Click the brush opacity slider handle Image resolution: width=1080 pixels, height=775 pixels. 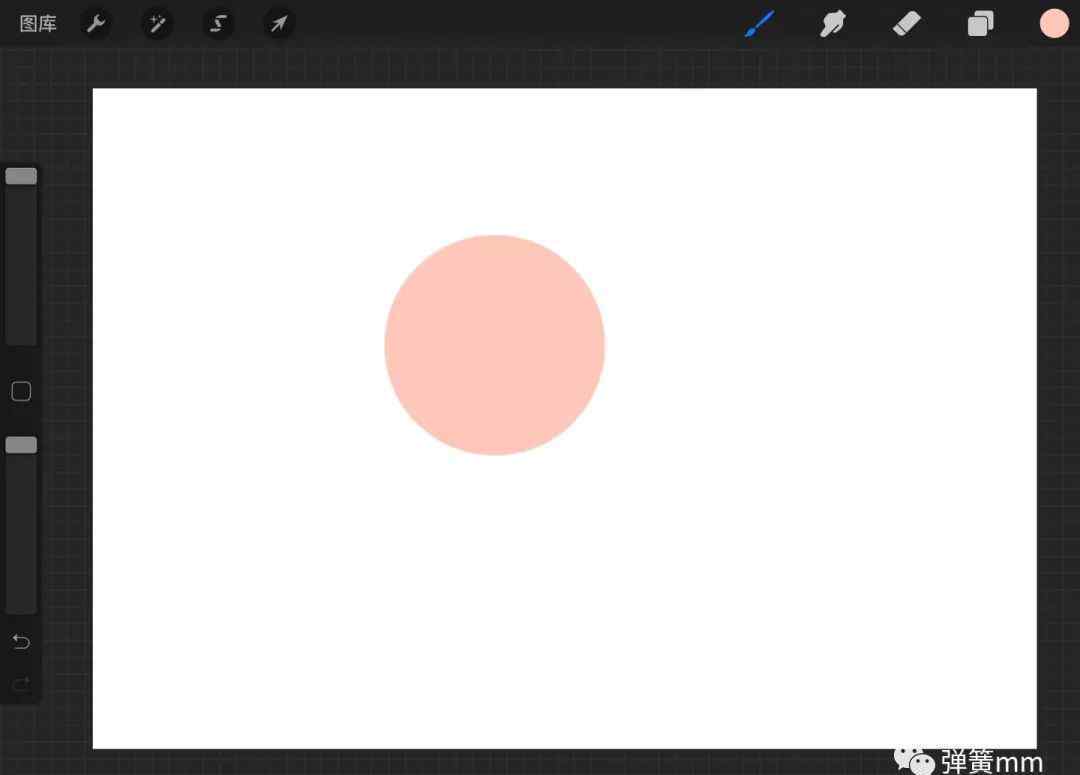(21, 445)
